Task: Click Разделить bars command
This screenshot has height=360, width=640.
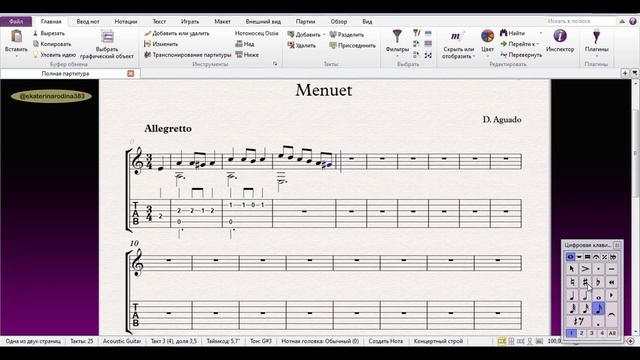Action: pyautogui.click(x=347, y=35)
